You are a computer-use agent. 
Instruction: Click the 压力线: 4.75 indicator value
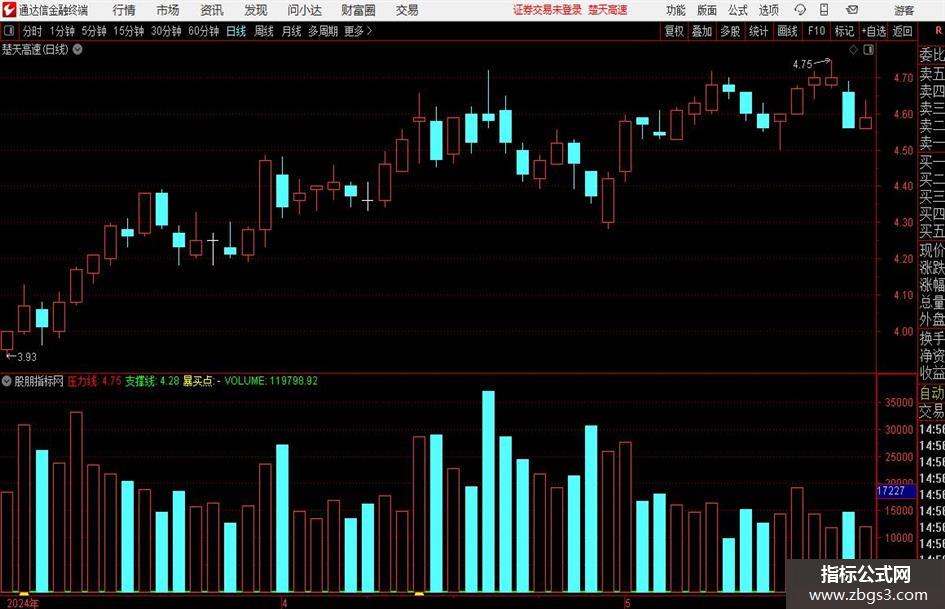click(94, 380)
